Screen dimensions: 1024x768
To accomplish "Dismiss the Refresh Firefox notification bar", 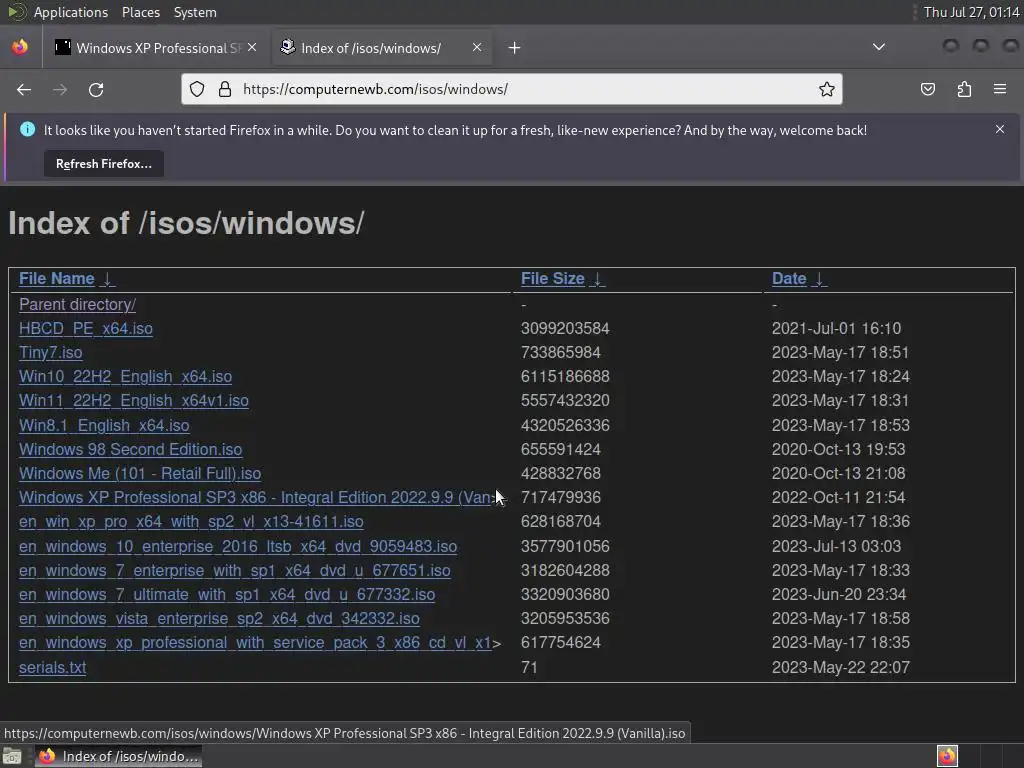I will 1000,129.
